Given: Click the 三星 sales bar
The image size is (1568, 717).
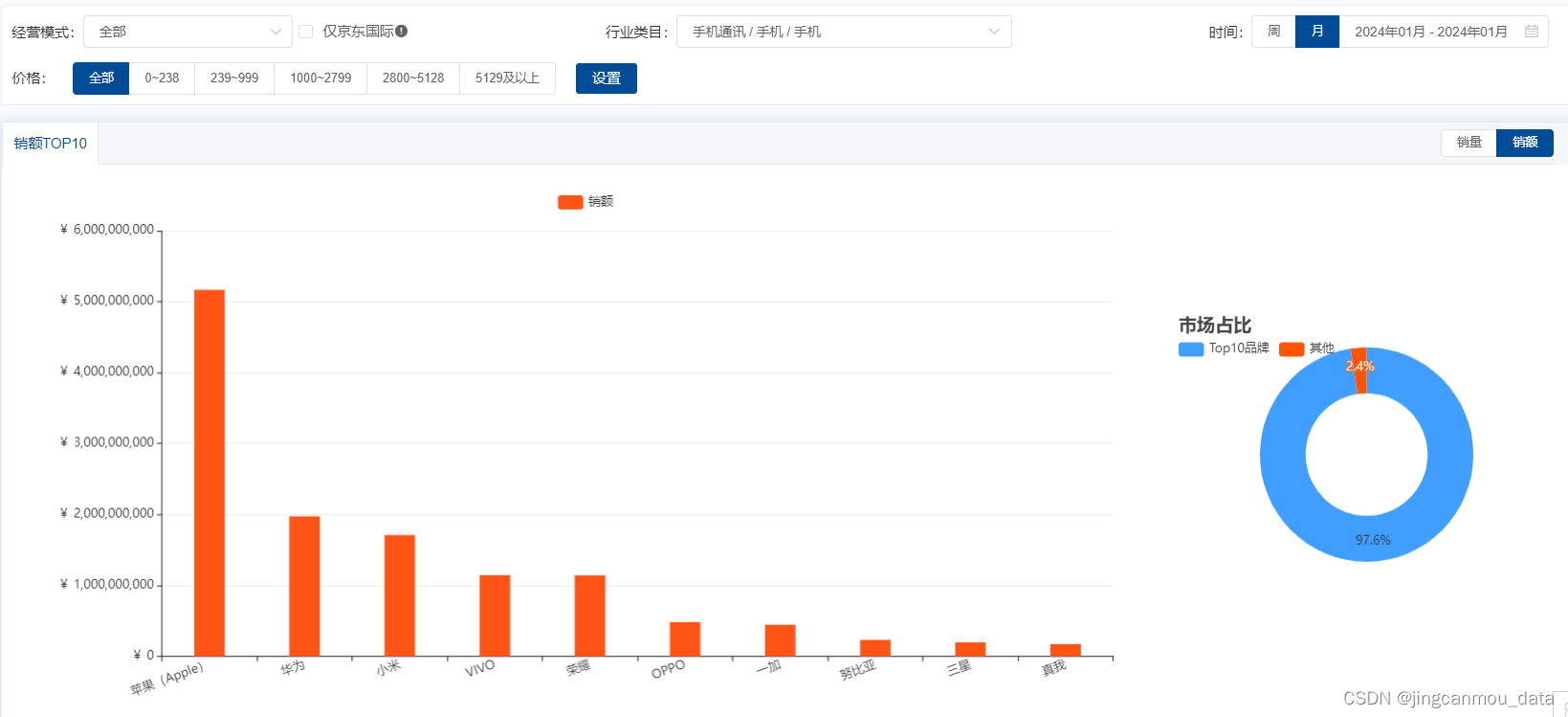Looking at the screenshot, I should [x=970, y=649].
